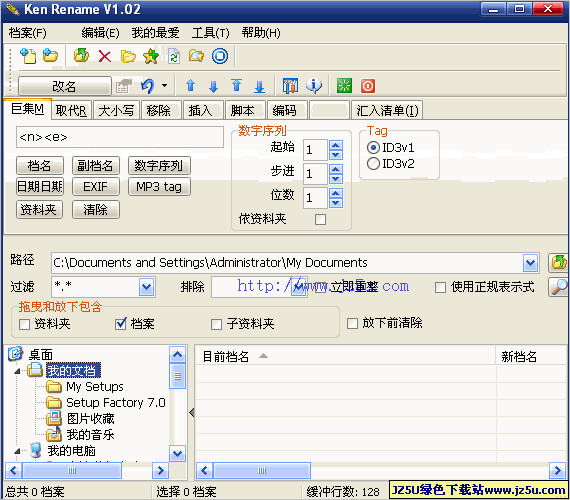Click the move to top arrow icon
570x500 pixels.
pos(236,85)
